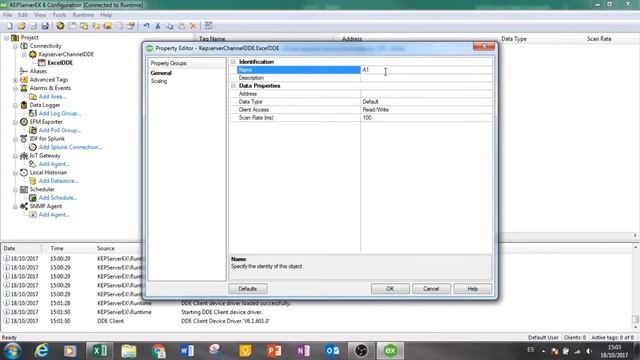
Task: Click the Scan Rate column header
Action: click(599, 39)
